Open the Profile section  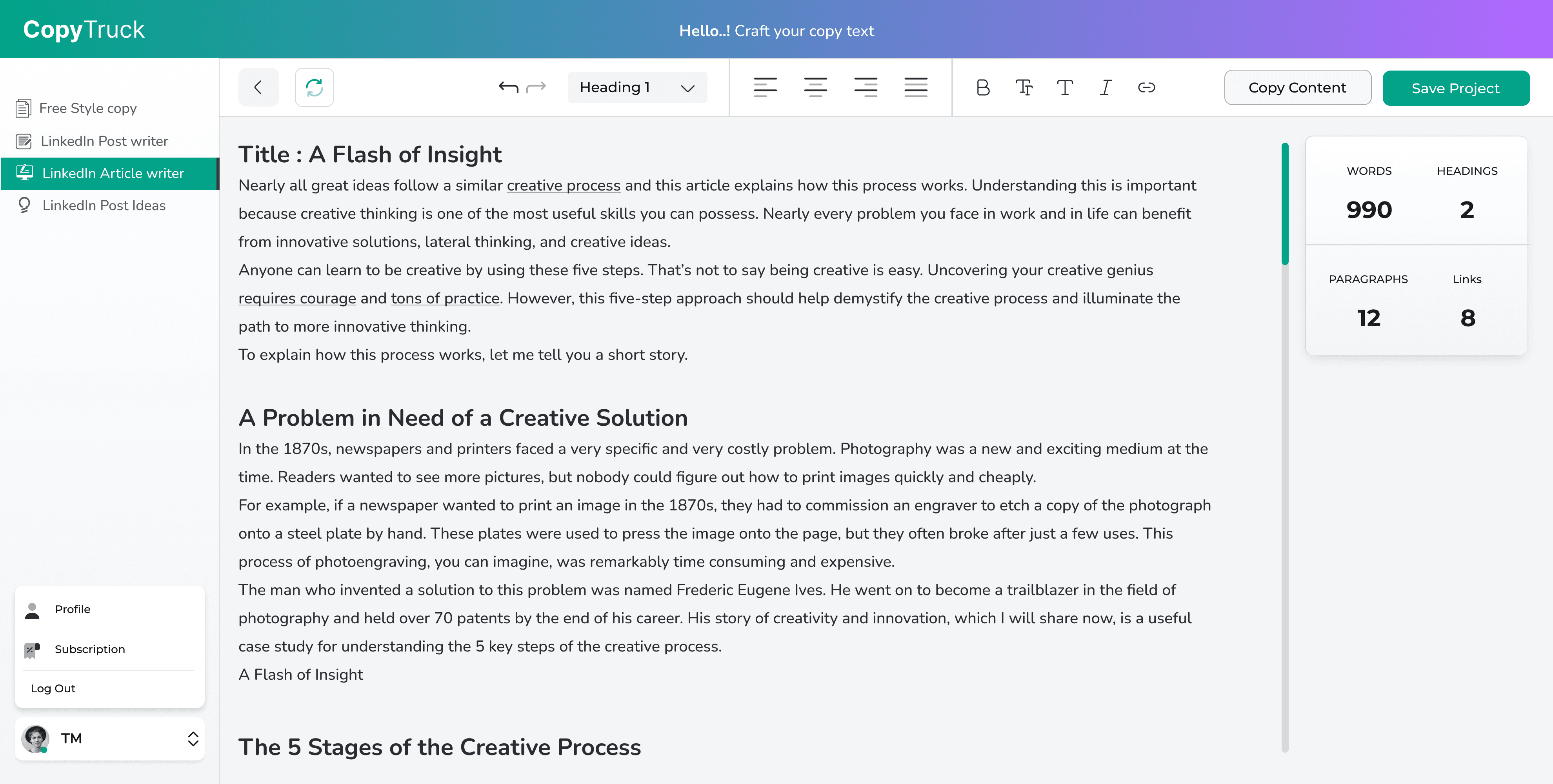[72, 609]
